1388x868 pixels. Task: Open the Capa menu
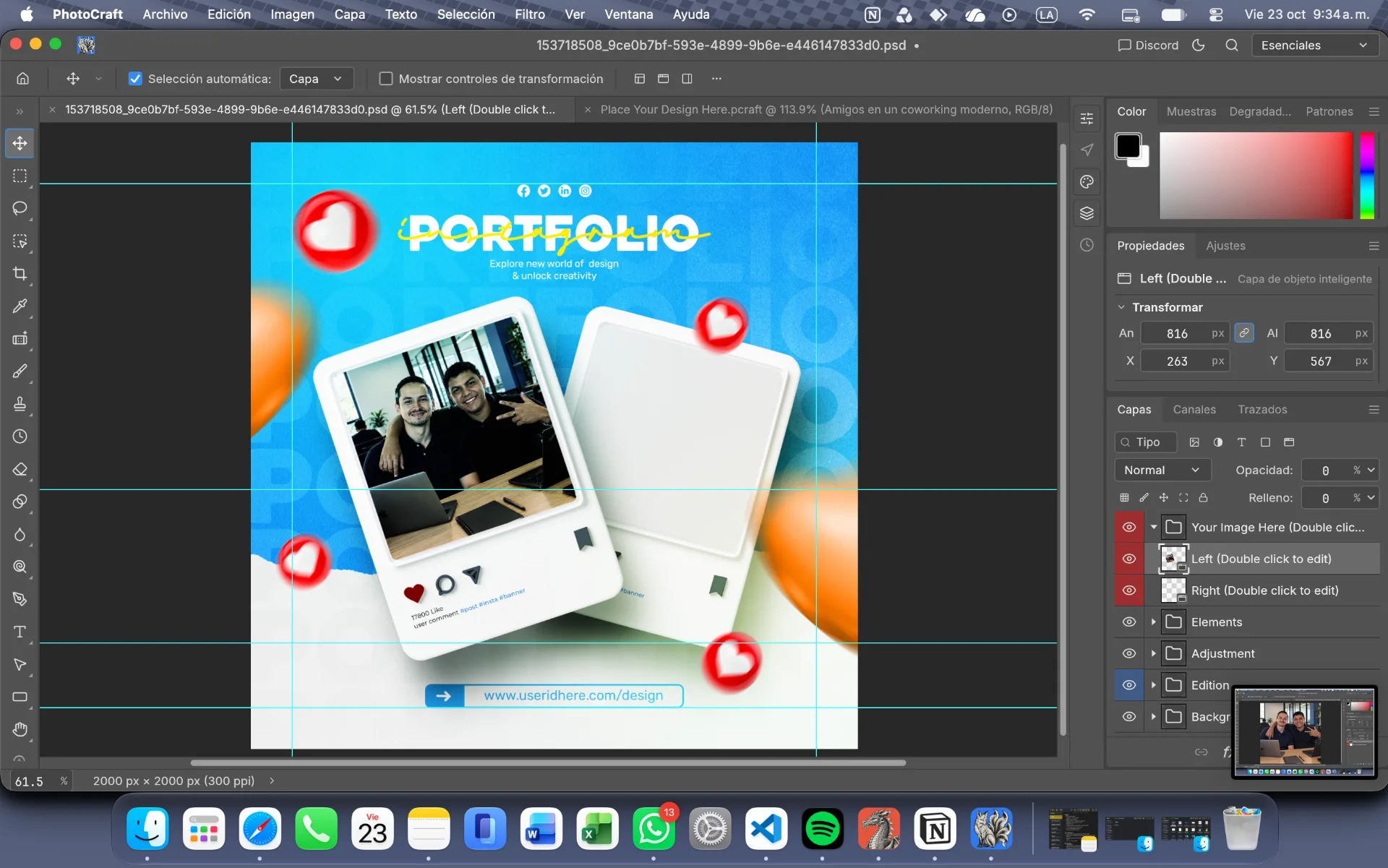pos(349,14)
